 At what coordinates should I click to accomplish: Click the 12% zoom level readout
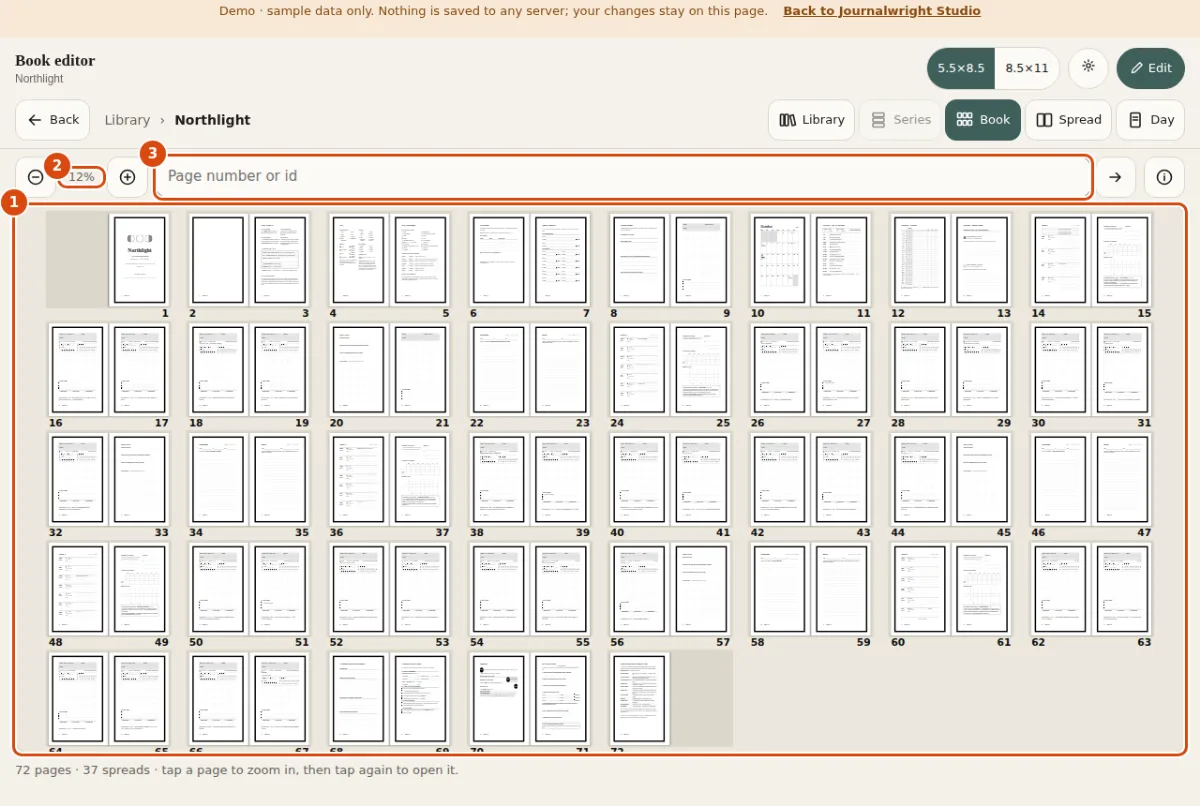click(x=81, y=177)
